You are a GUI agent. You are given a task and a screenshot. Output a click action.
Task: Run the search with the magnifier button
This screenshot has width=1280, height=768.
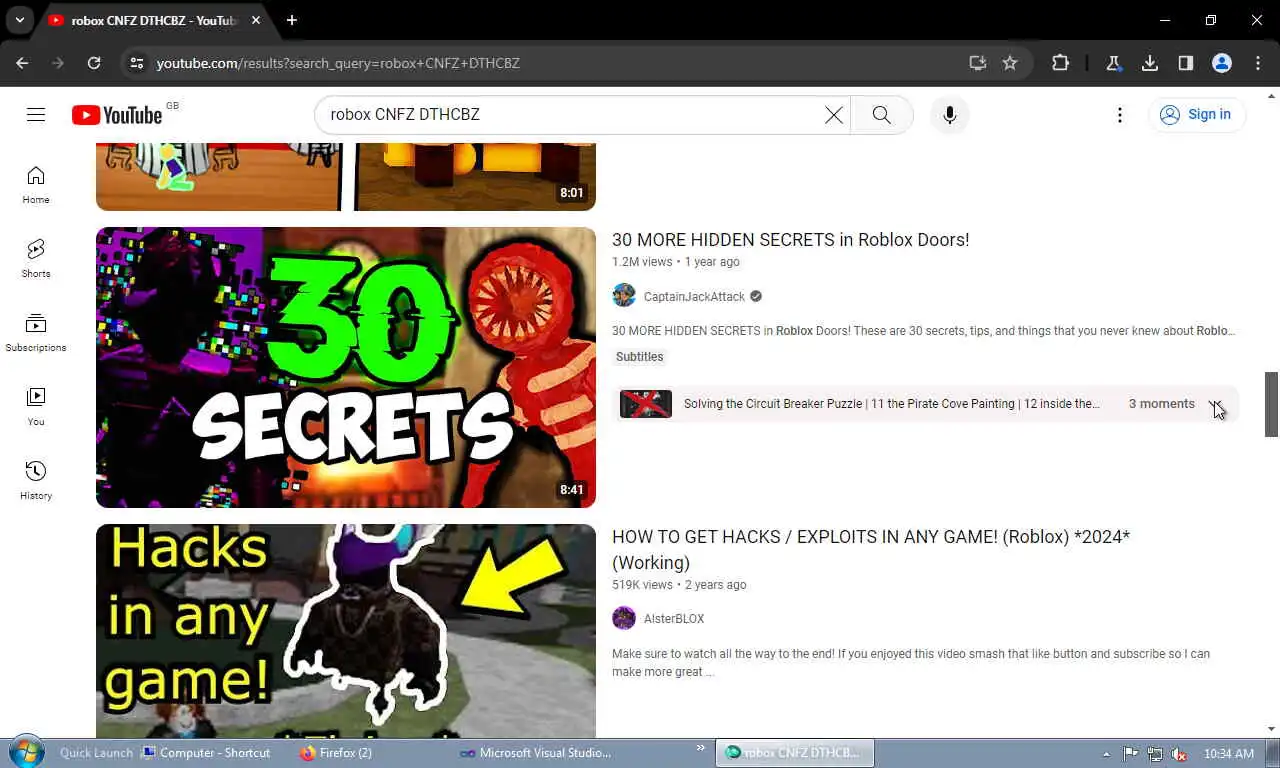point(881,115)
